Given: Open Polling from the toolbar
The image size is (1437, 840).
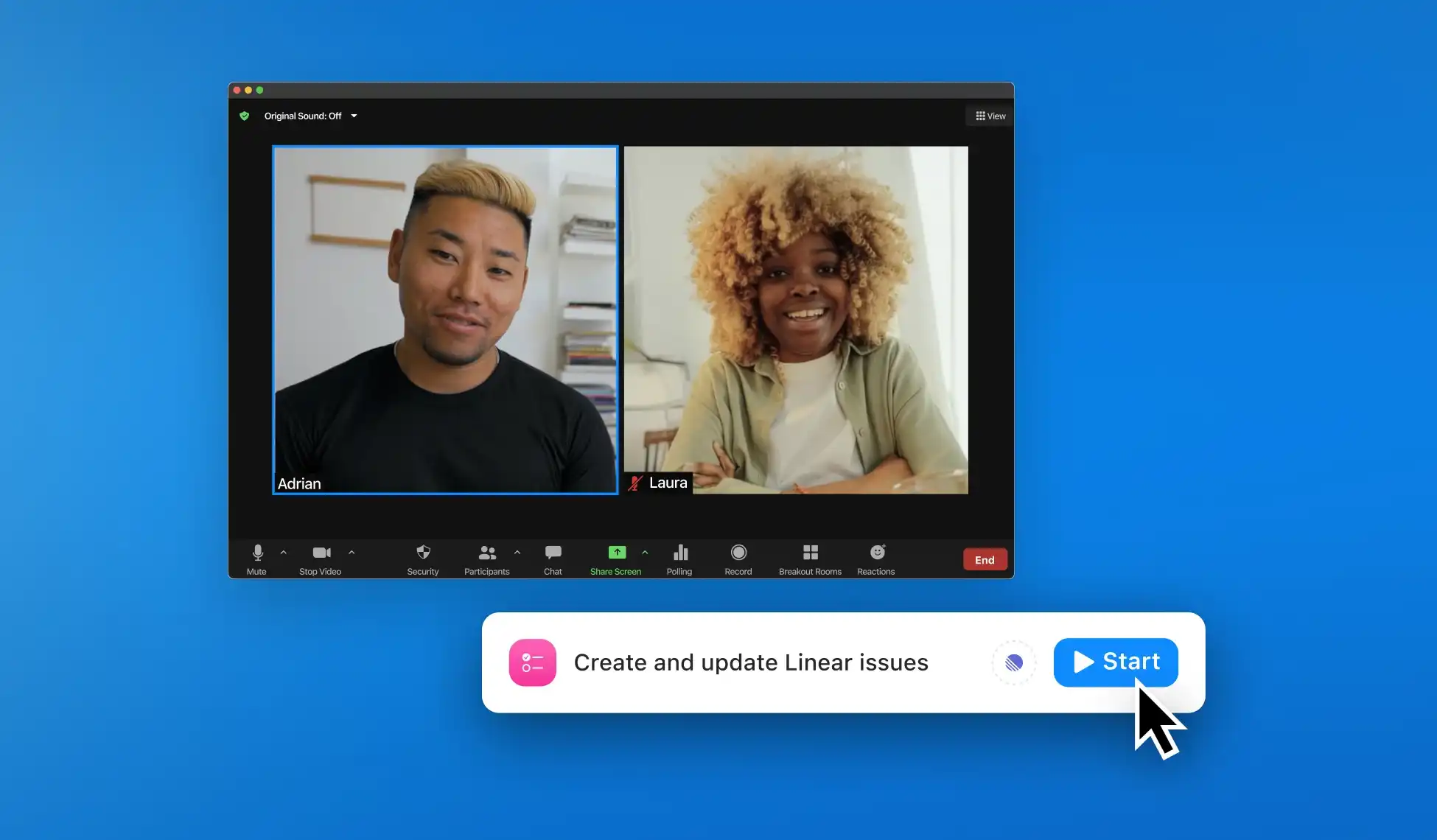Looking at the screenshot, I should [x=680, y=553].
